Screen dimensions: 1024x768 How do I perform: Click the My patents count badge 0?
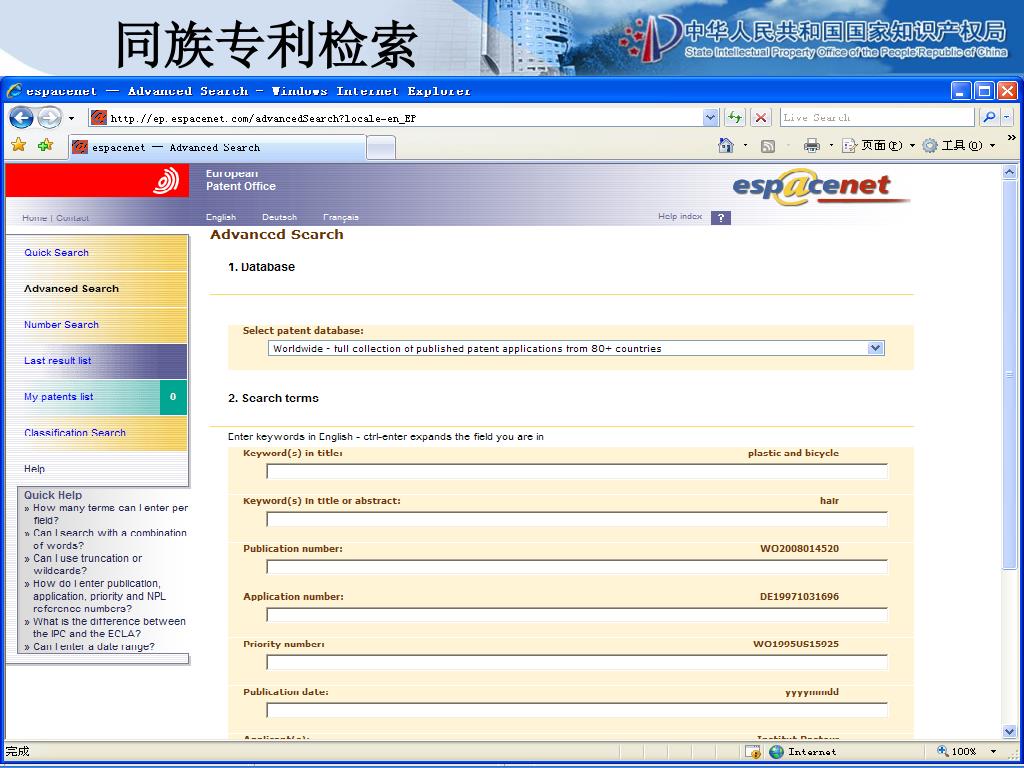click(x=173, y=396)
